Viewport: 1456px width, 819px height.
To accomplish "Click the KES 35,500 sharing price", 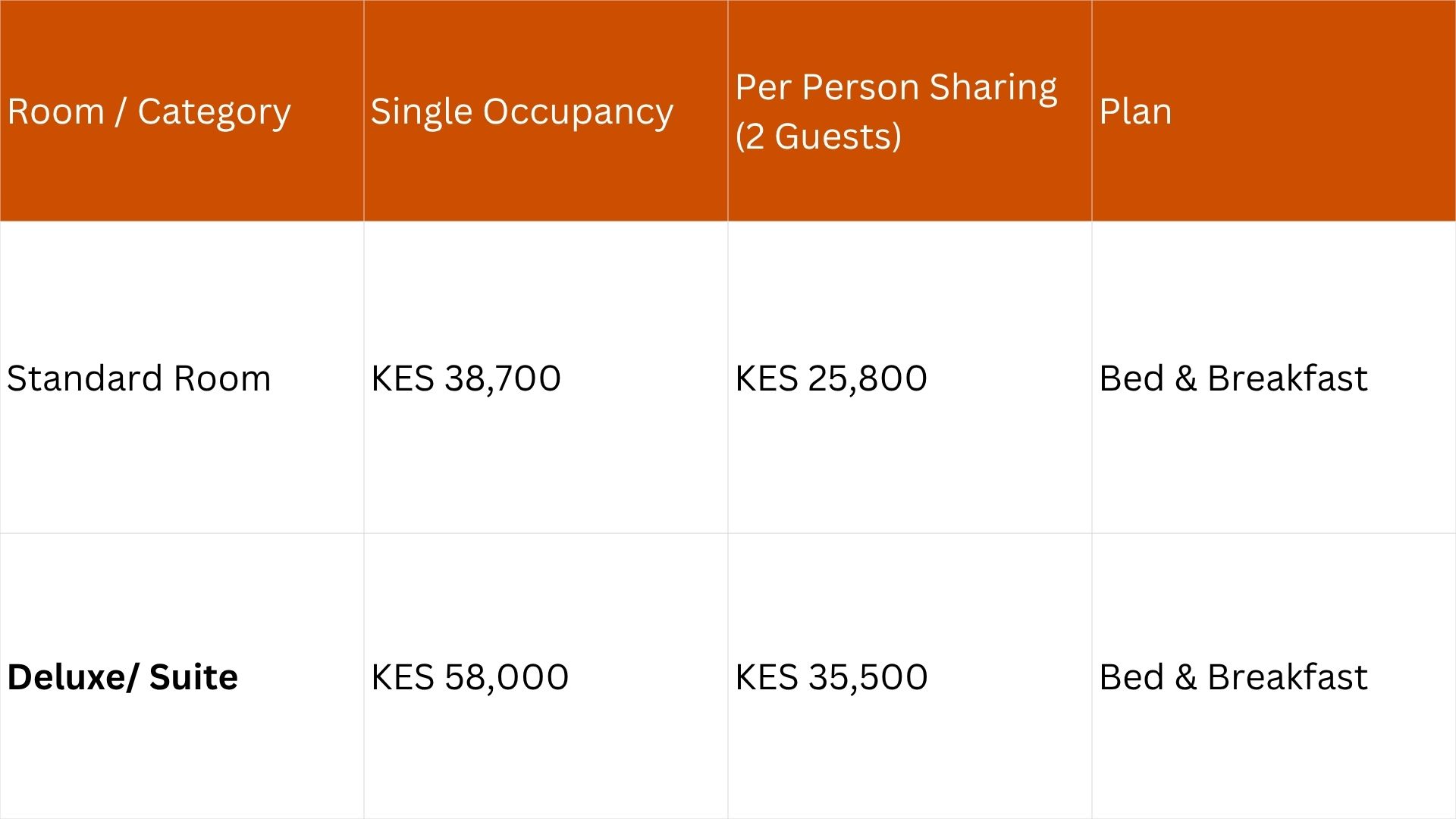I will (x=831, y=676).
